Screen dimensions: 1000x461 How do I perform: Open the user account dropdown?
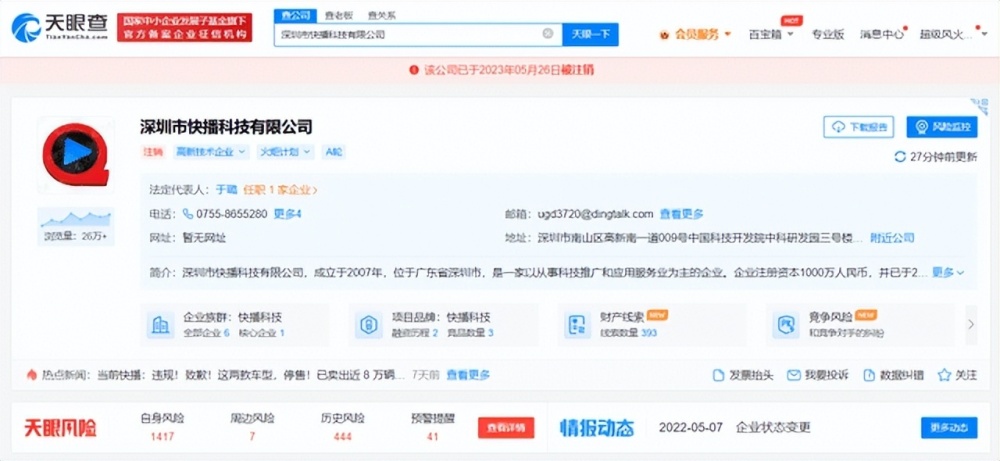[952, 34]
